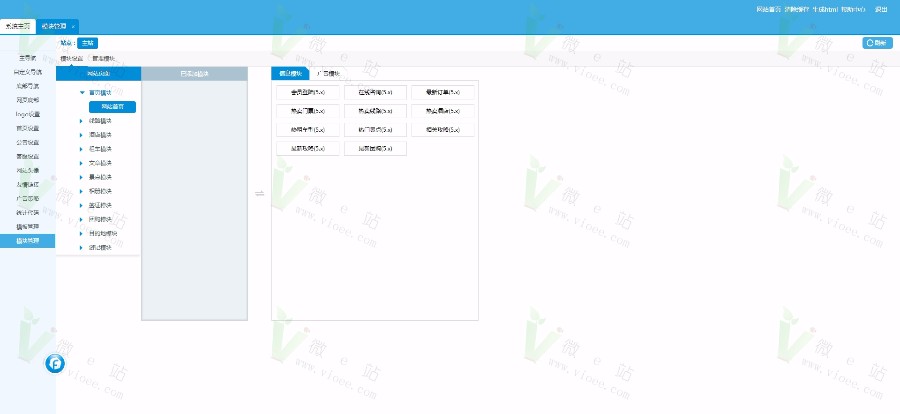Open 公告设置 in the sidebar
Image resolution: width=900 pixels, height=414 pixels.
point(28,142)
